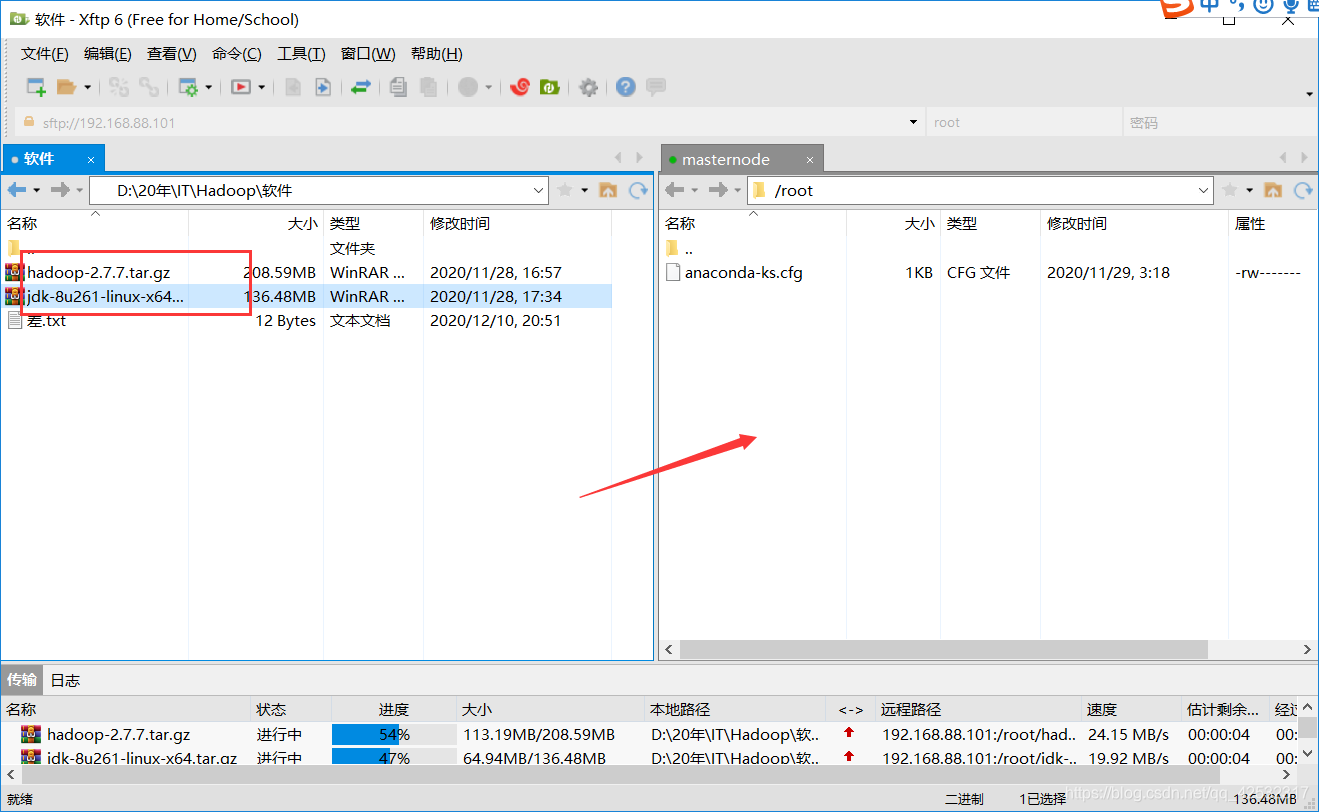Screen dimensions: 1319x812
Task: Click the 密码 password field
Action: tap(1220, 123)
